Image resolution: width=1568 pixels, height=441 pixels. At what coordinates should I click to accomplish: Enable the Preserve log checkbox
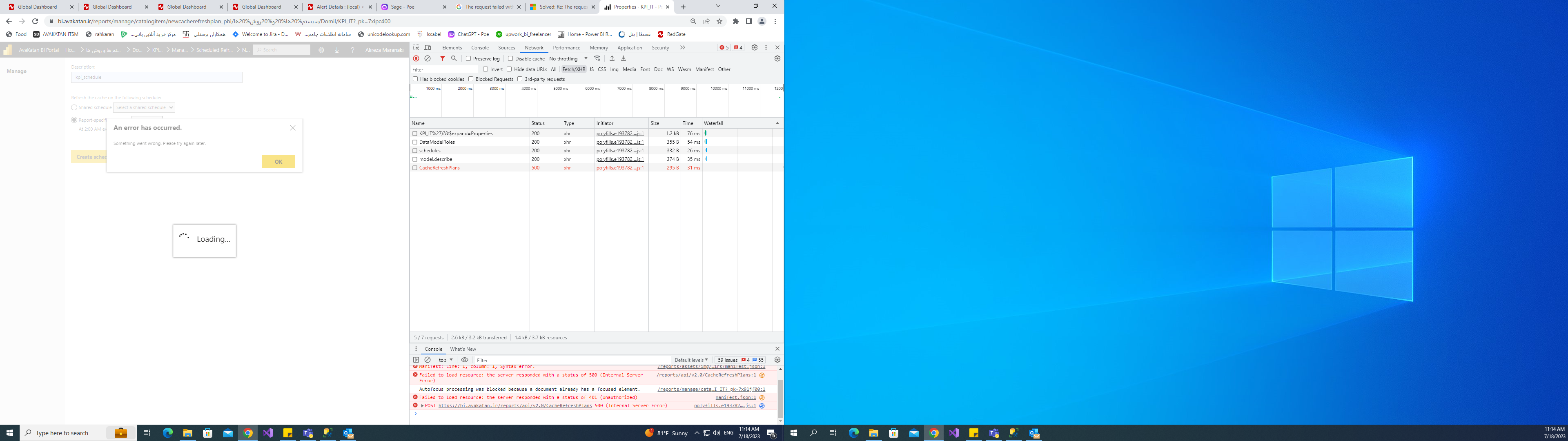(x=469, y=58)
